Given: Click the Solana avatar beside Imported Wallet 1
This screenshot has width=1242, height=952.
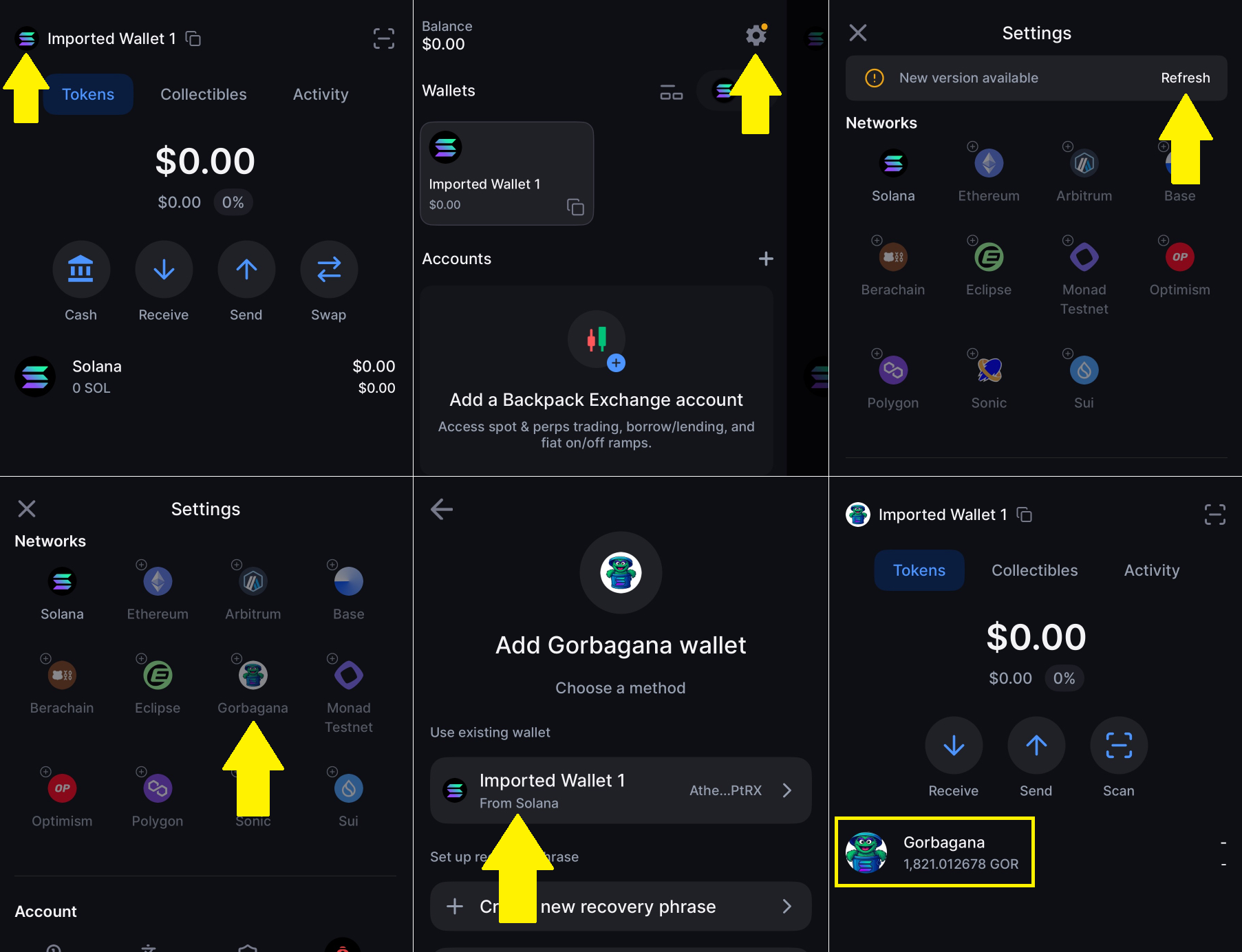Looking at the screenshot, I should [27, 39].
